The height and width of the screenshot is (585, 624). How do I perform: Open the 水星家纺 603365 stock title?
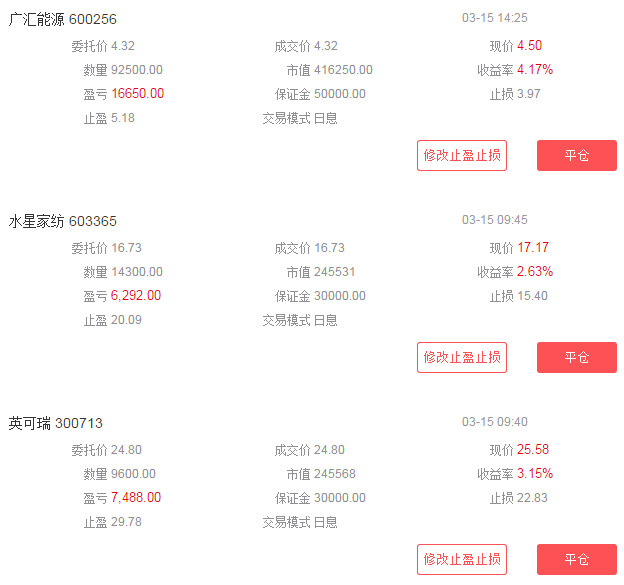point(63,221)
